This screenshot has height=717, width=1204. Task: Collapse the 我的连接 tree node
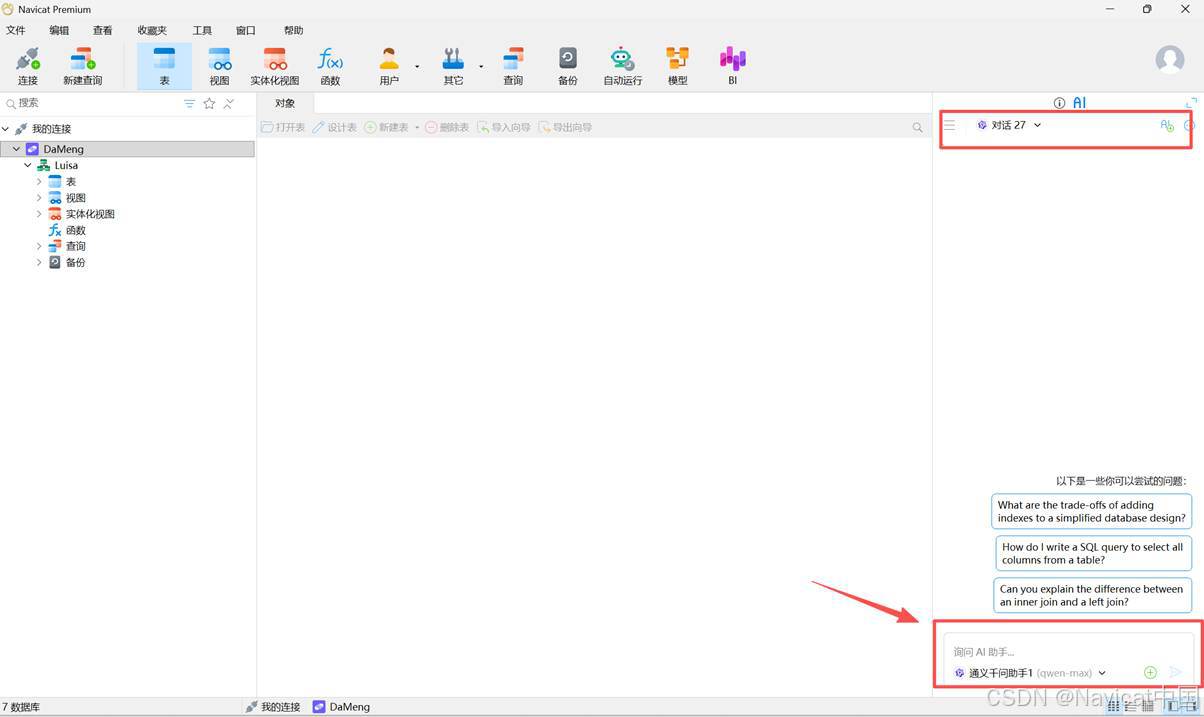coord(6,129)
